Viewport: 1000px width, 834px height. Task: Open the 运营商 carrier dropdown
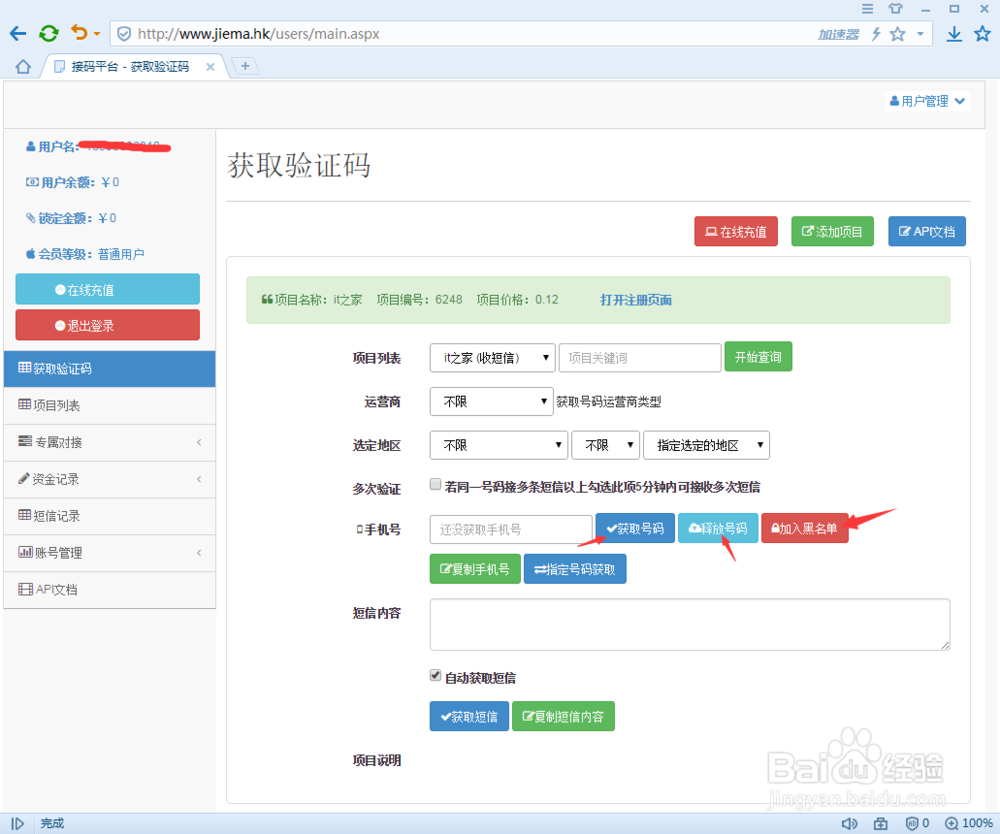click(x=491, y=401)
